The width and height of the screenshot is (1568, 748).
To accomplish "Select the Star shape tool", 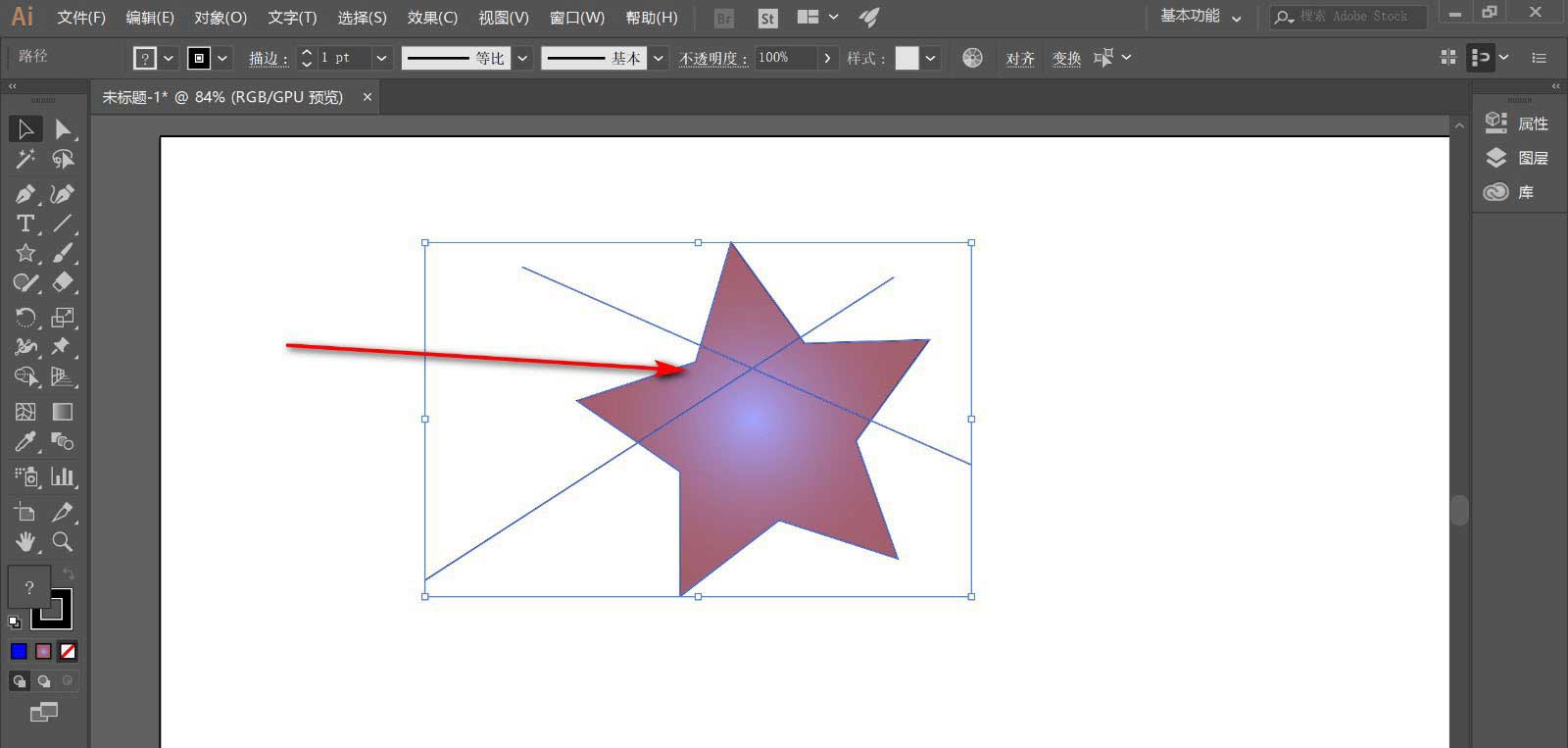I will [x=25, y=253].
